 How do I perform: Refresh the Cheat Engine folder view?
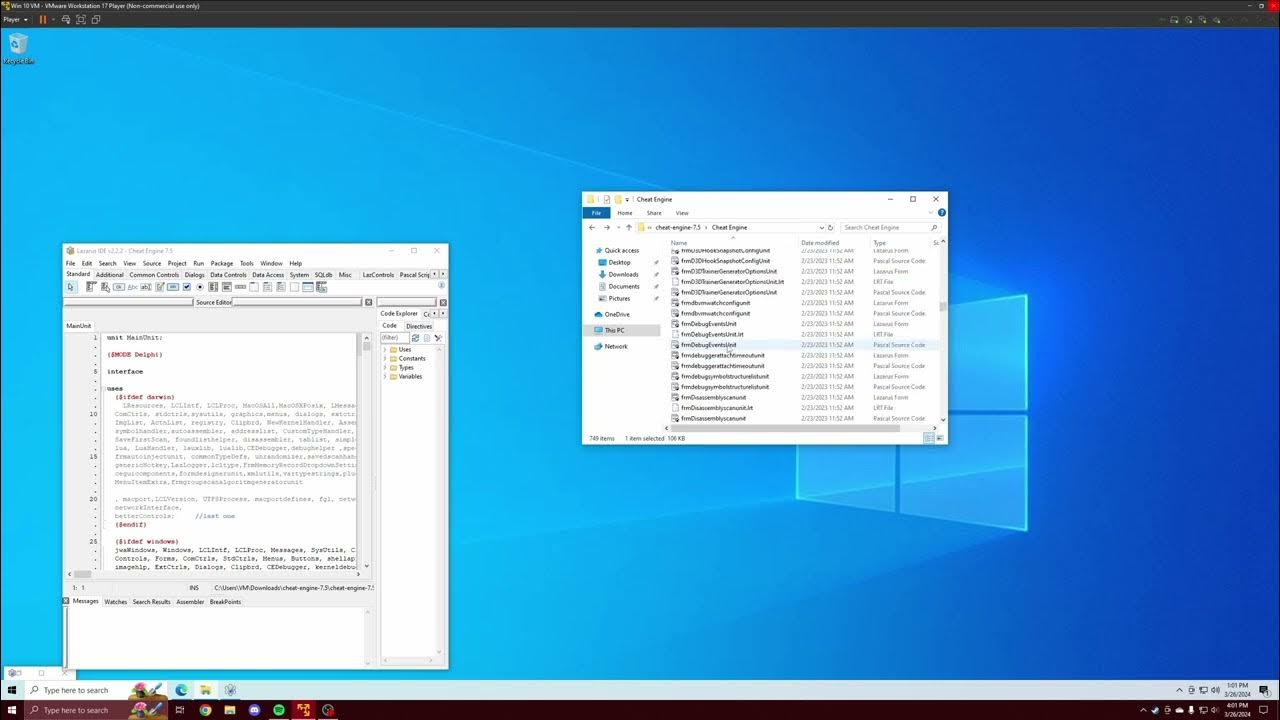[x=830, y=227]
